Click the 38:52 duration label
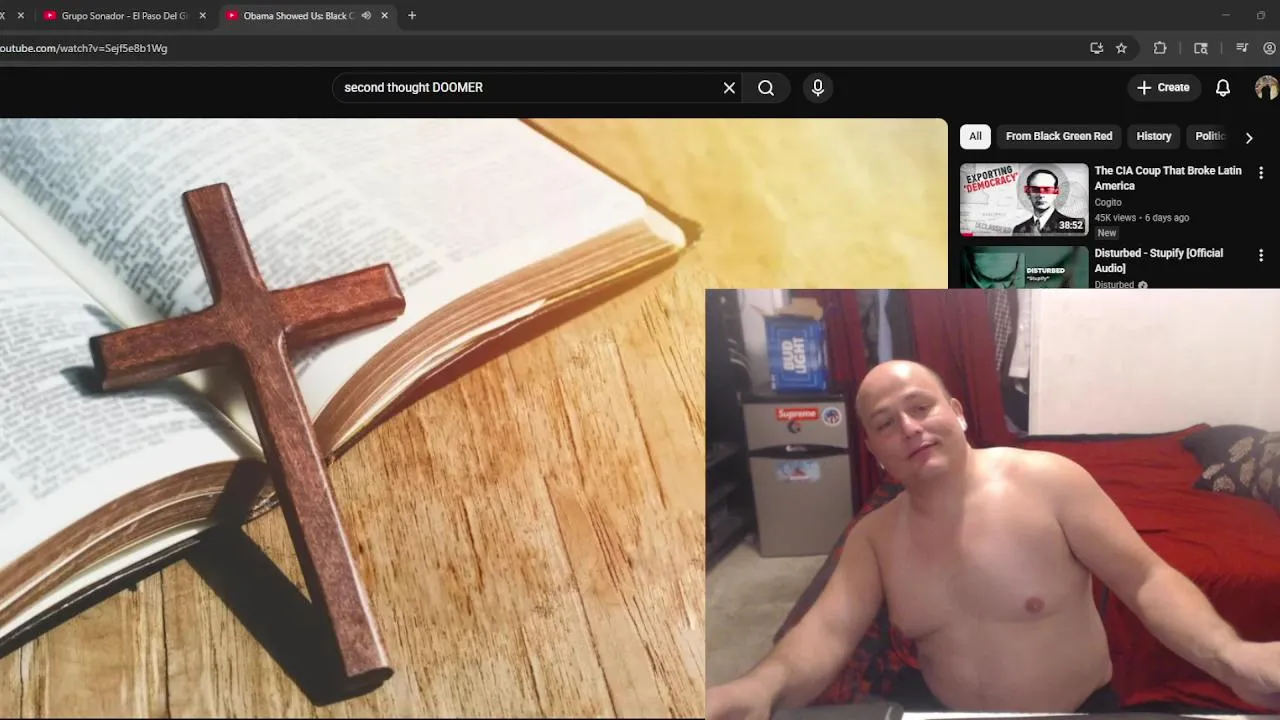Image resolution: width=1280 pixels, height=720 pixels. [x=1071, y=225]
